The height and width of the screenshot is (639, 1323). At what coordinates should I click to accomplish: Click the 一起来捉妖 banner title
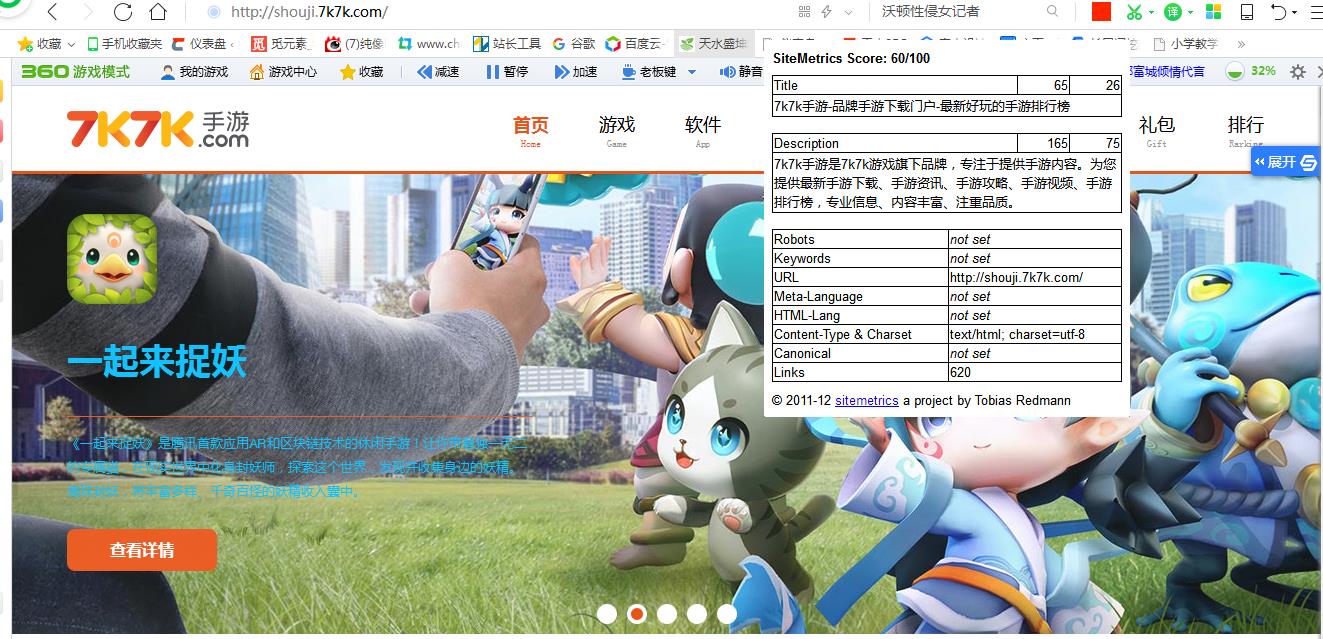point(157,363)
